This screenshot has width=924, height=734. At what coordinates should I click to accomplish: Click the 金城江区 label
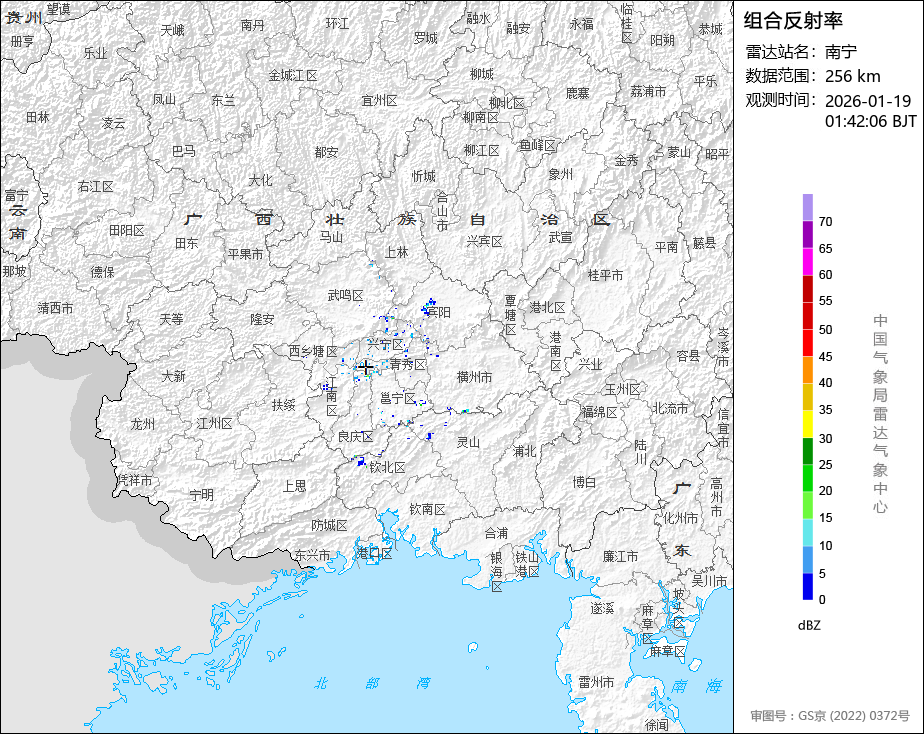pyautogui.click(x=293, y=75)
